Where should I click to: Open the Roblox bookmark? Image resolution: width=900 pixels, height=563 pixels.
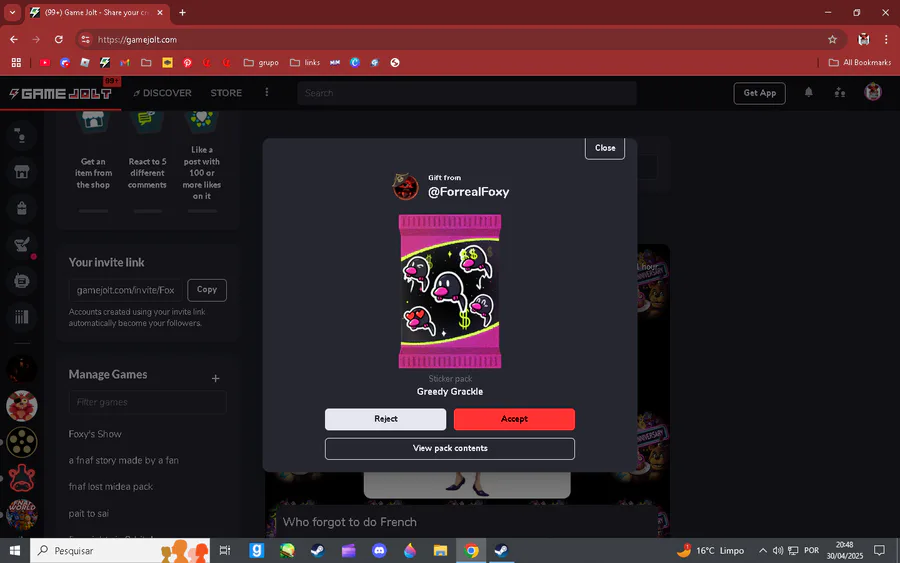(85, 63)
